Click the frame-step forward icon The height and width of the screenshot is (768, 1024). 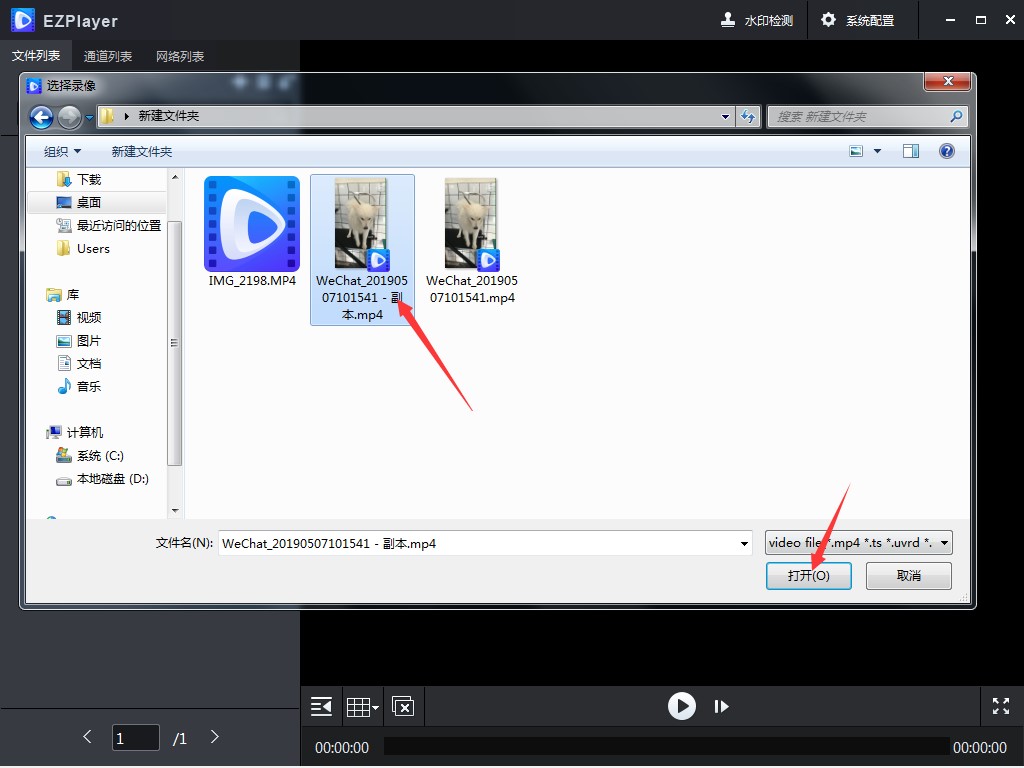tap(722, 706)
